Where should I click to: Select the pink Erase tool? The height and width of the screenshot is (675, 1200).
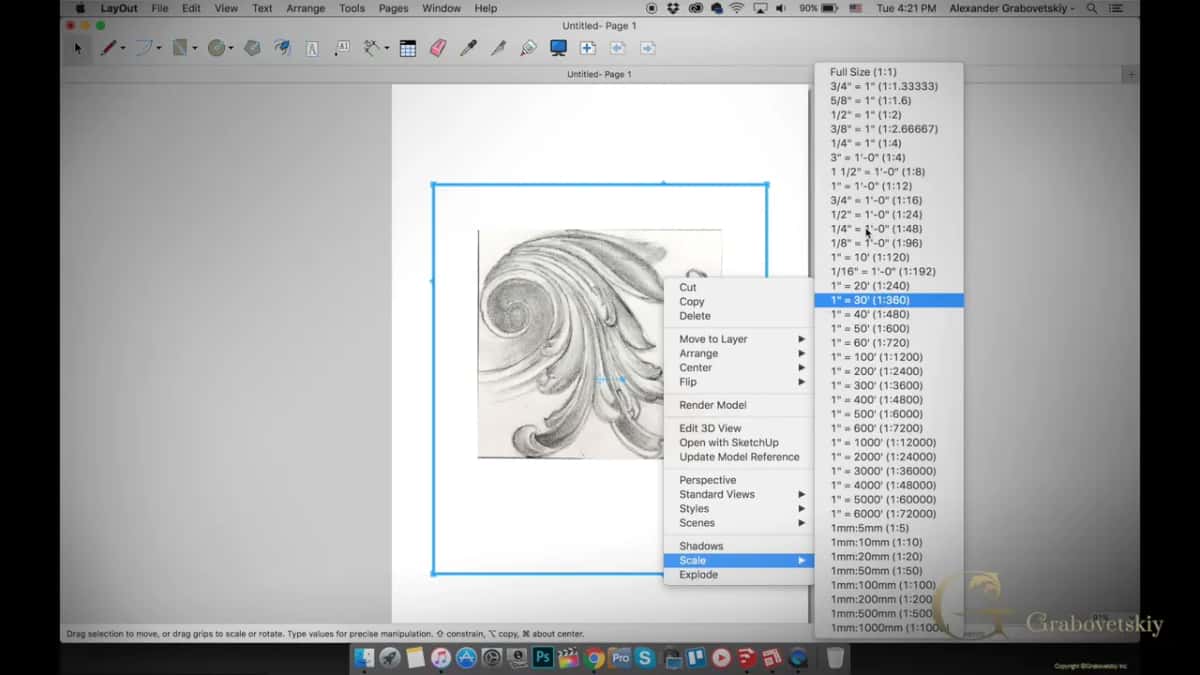point(438,48)
